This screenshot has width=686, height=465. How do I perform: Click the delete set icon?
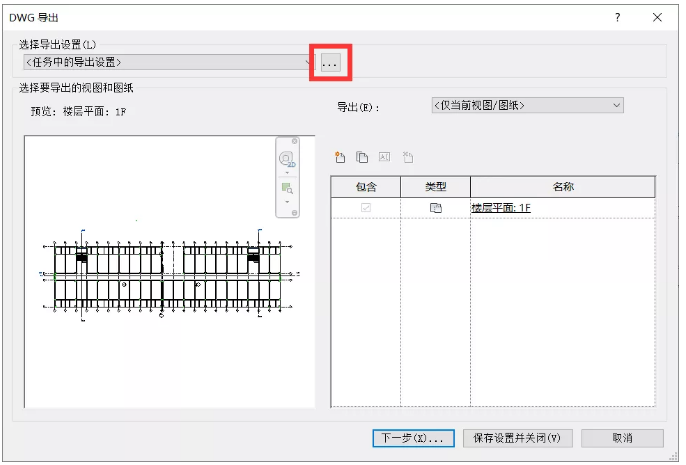407,157
